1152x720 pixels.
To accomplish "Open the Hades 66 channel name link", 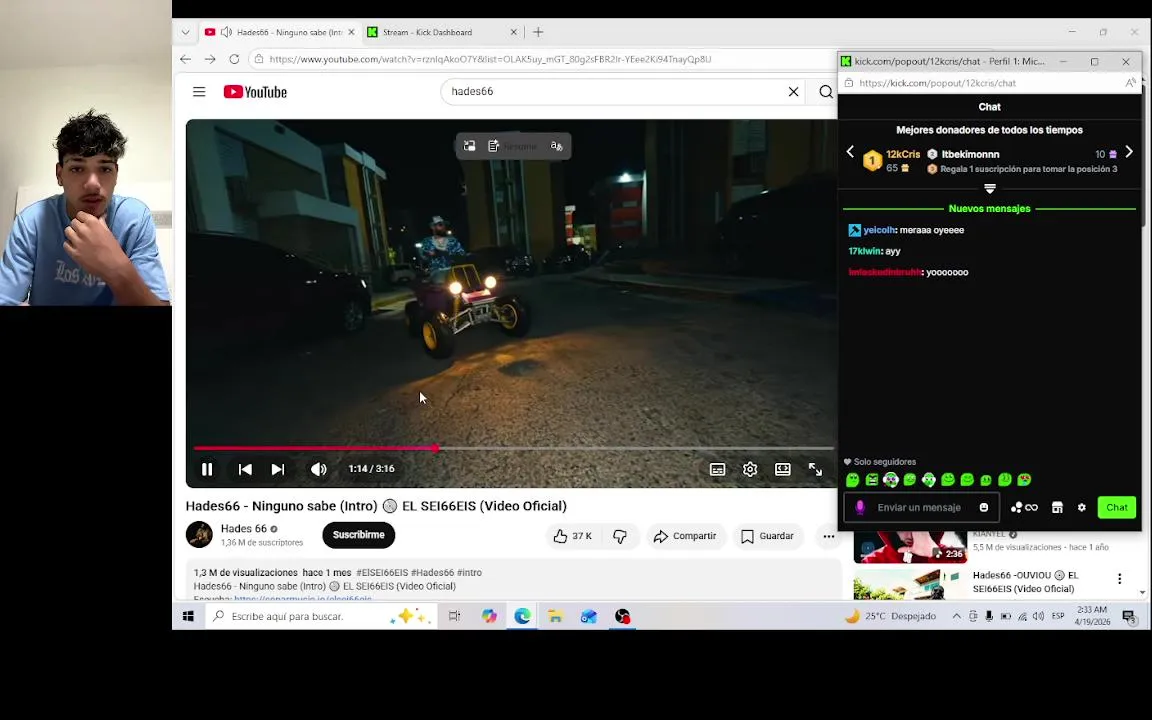I will click(244, 528).
